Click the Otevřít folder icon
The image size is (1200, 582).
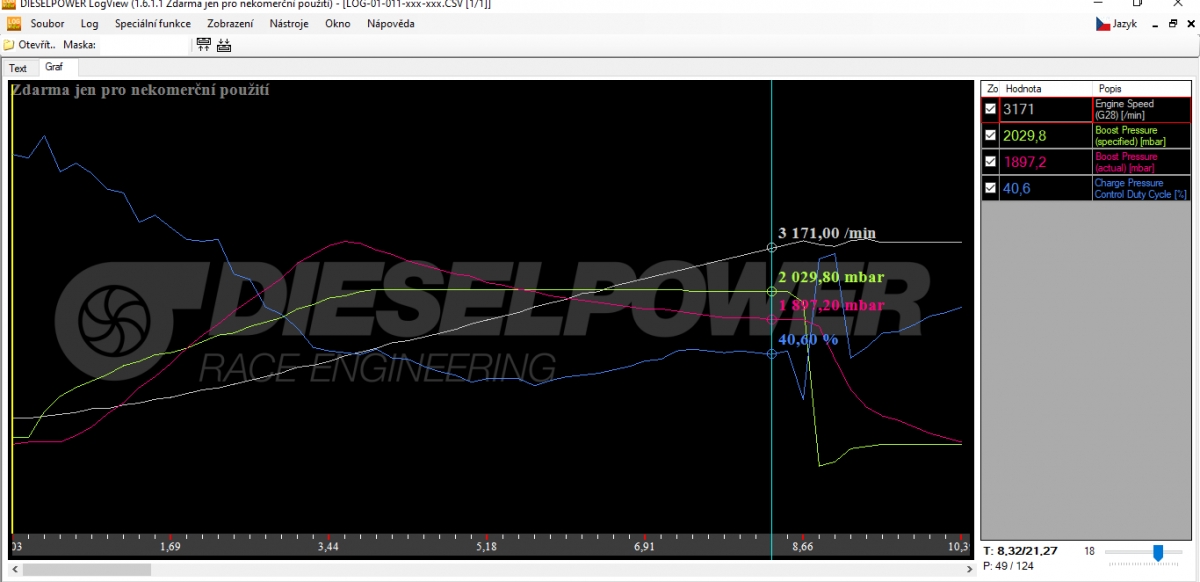[x=9, y=44]
